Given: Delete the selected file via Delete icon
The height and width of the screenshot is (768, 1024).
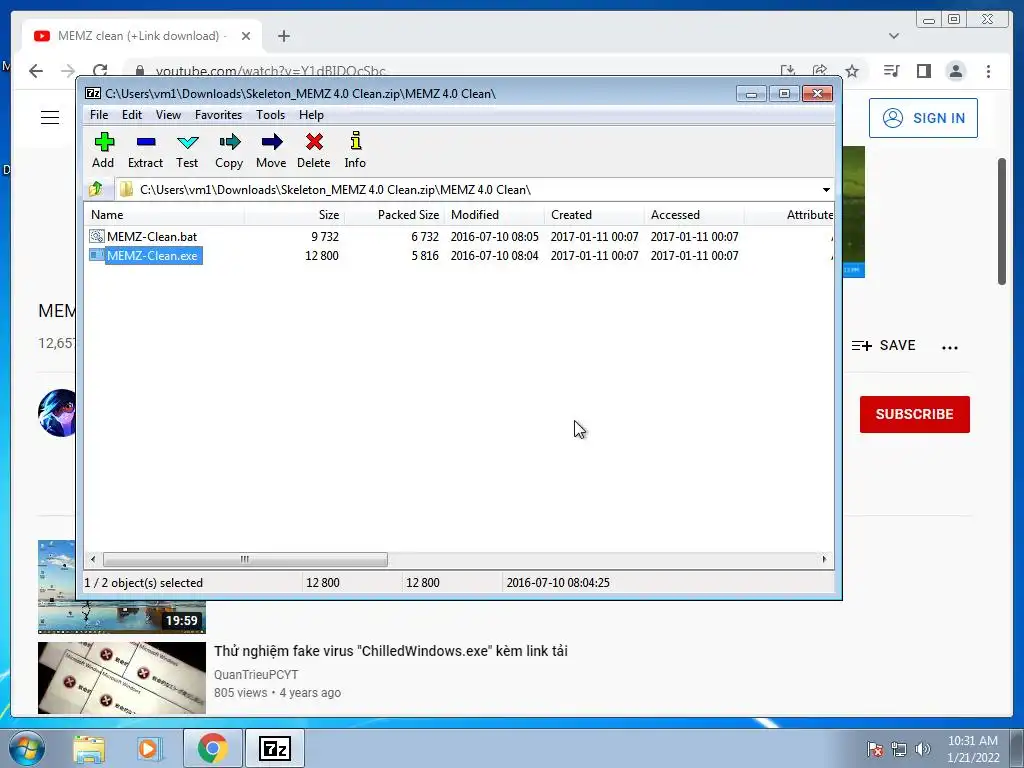Looking at the screenshot, I should (313, 150).
